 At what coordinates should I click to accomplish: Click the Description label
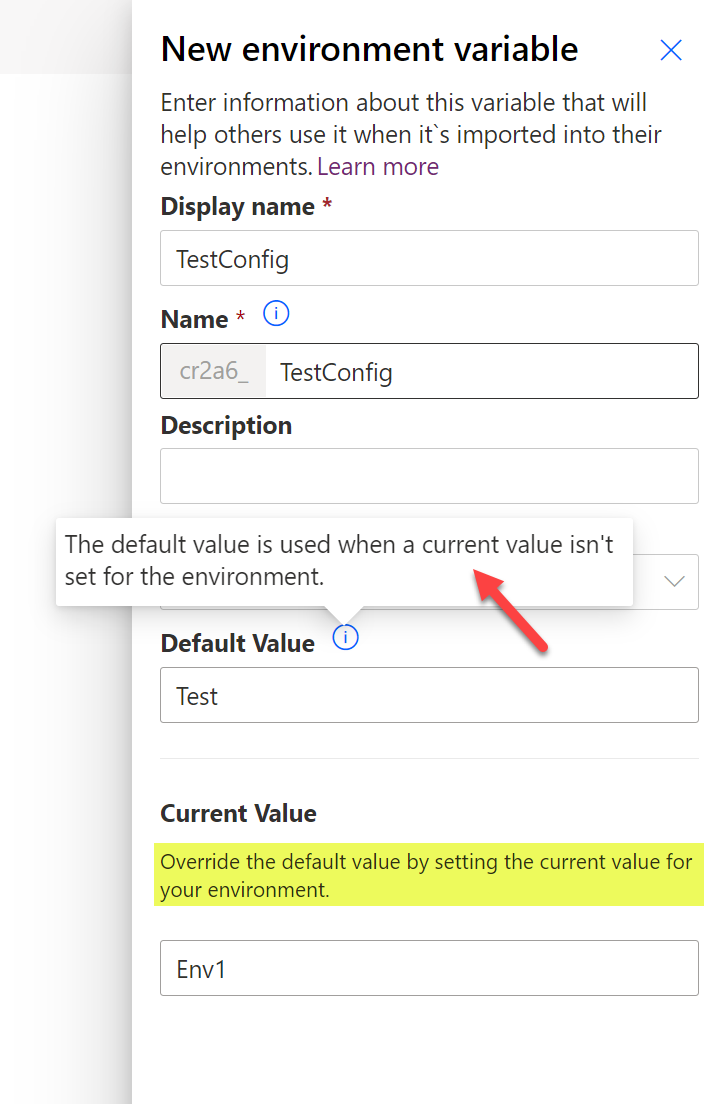[226, 425]
